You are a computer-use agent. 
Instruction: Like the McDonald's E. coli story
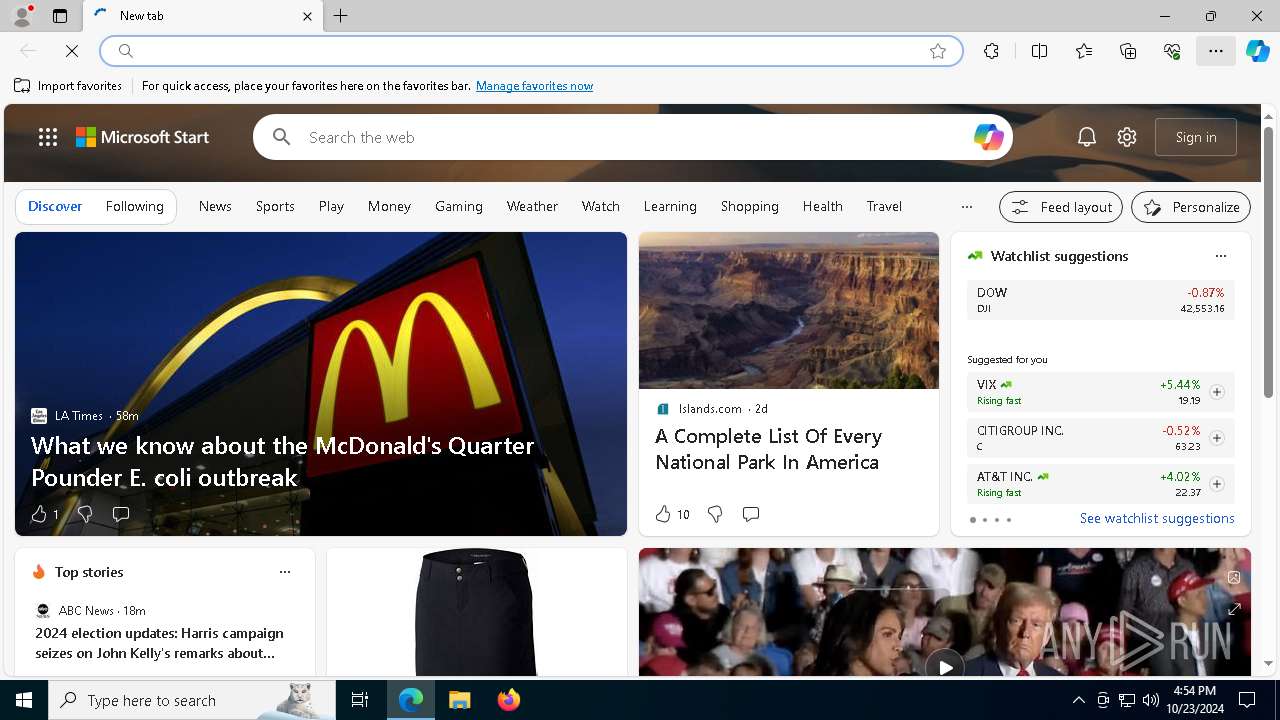tap(44, 514)
